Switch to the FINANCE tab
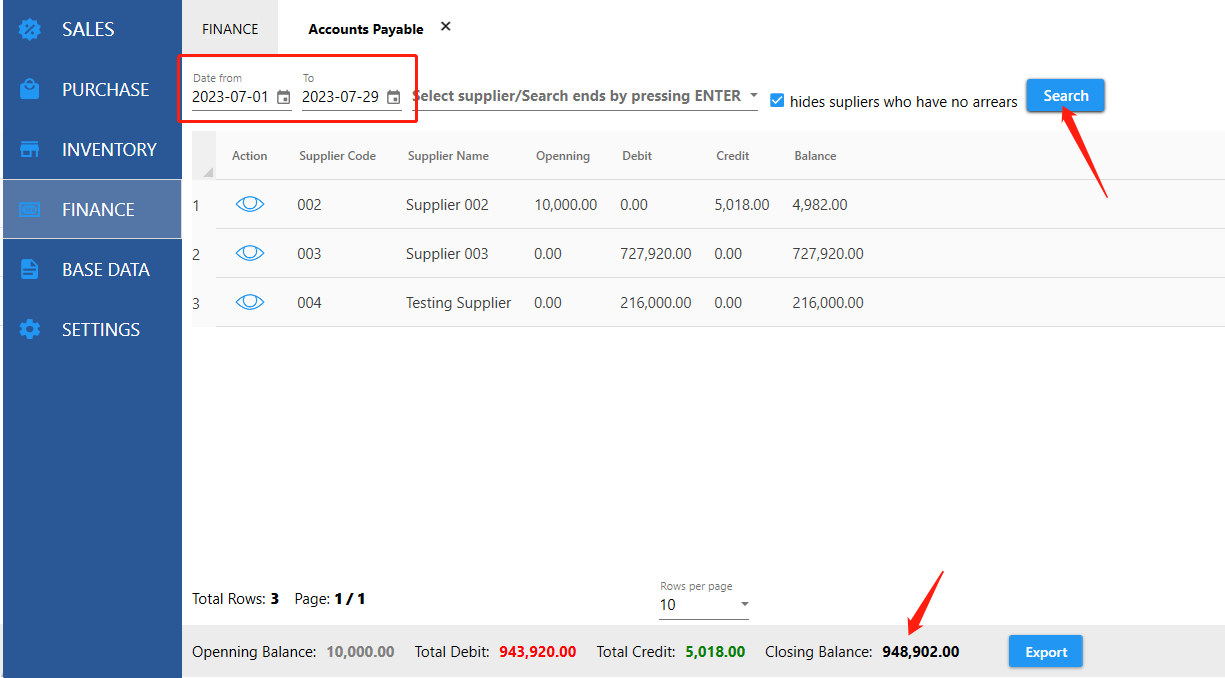Screen dimensions: 1225x678 click(230, 29)
